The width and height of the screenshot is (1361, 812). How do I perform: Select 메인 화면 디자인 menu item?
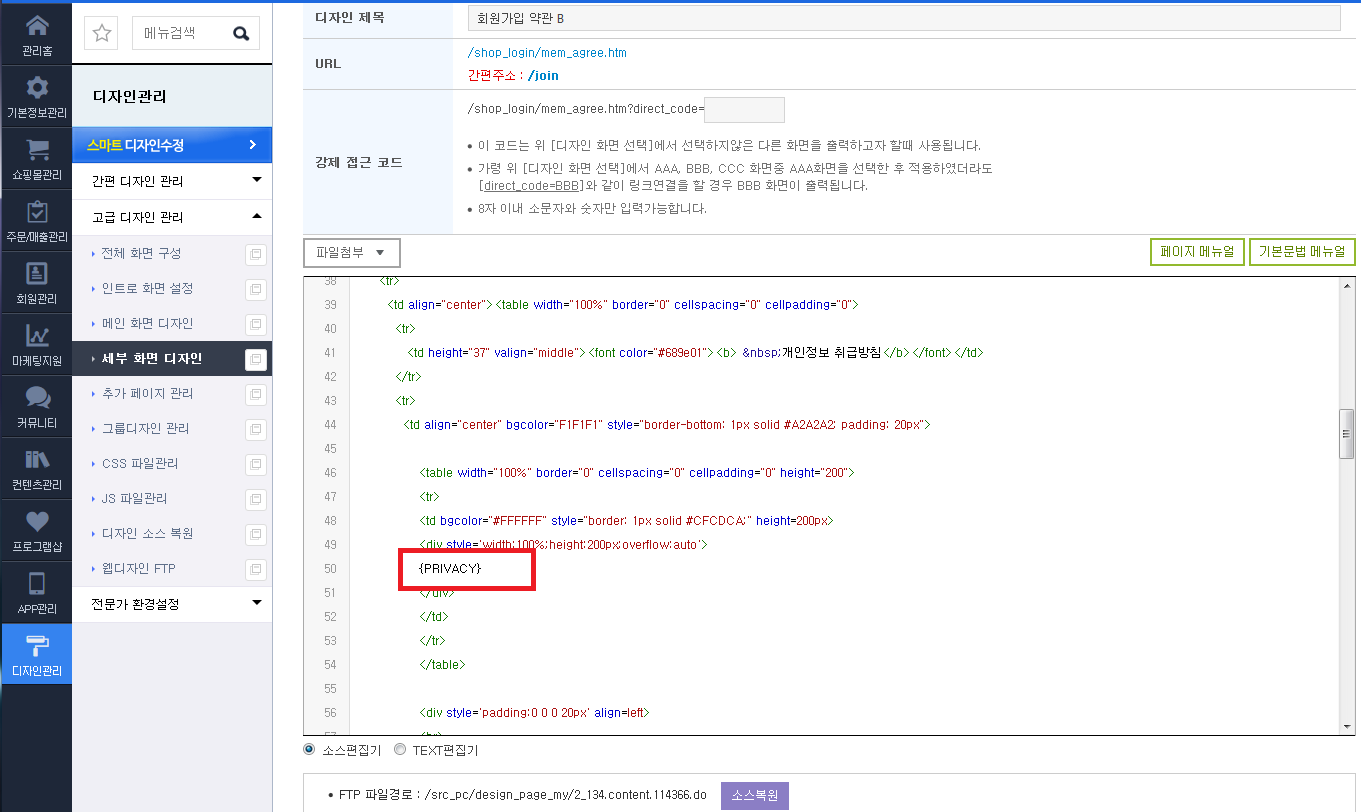pos(147,323)
